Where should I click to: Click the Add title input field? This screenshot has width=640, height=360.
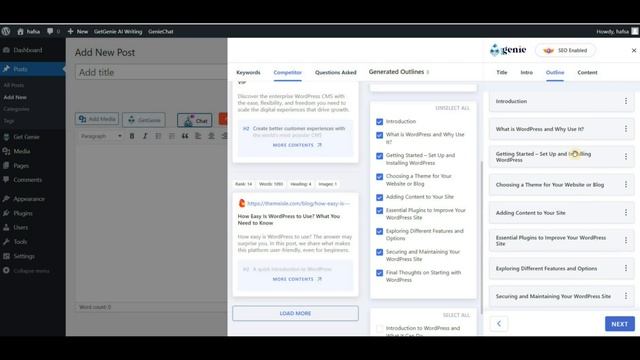pyautogui.click(x=151, y=72)
